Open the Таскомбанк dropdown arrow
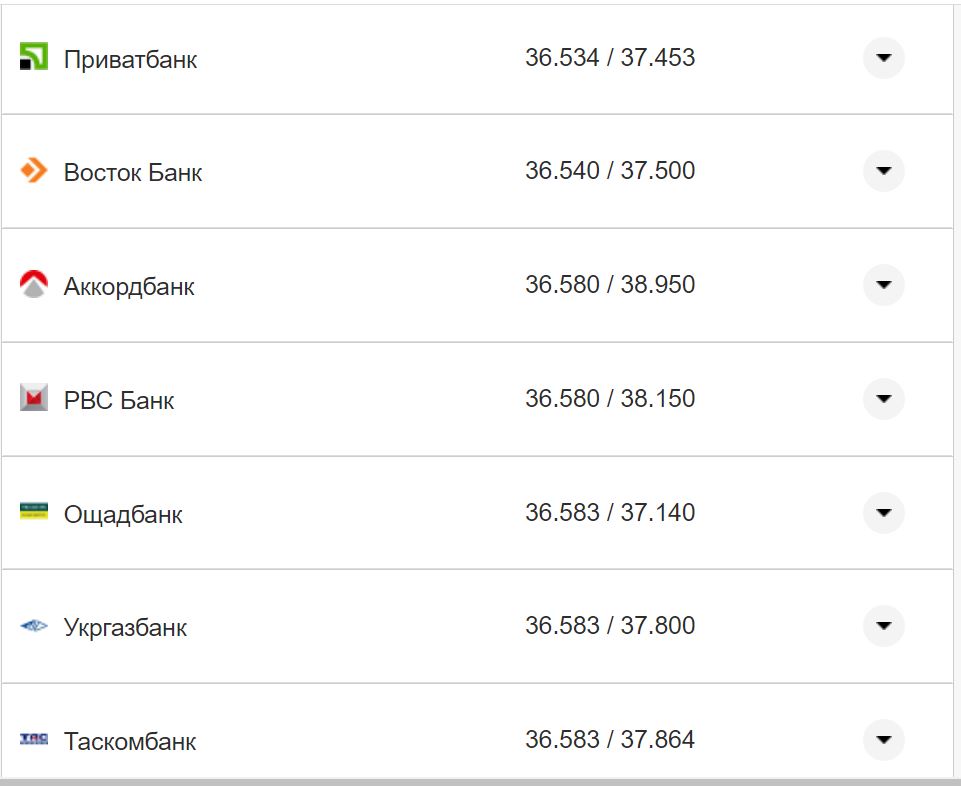 (x=883, y=740)
